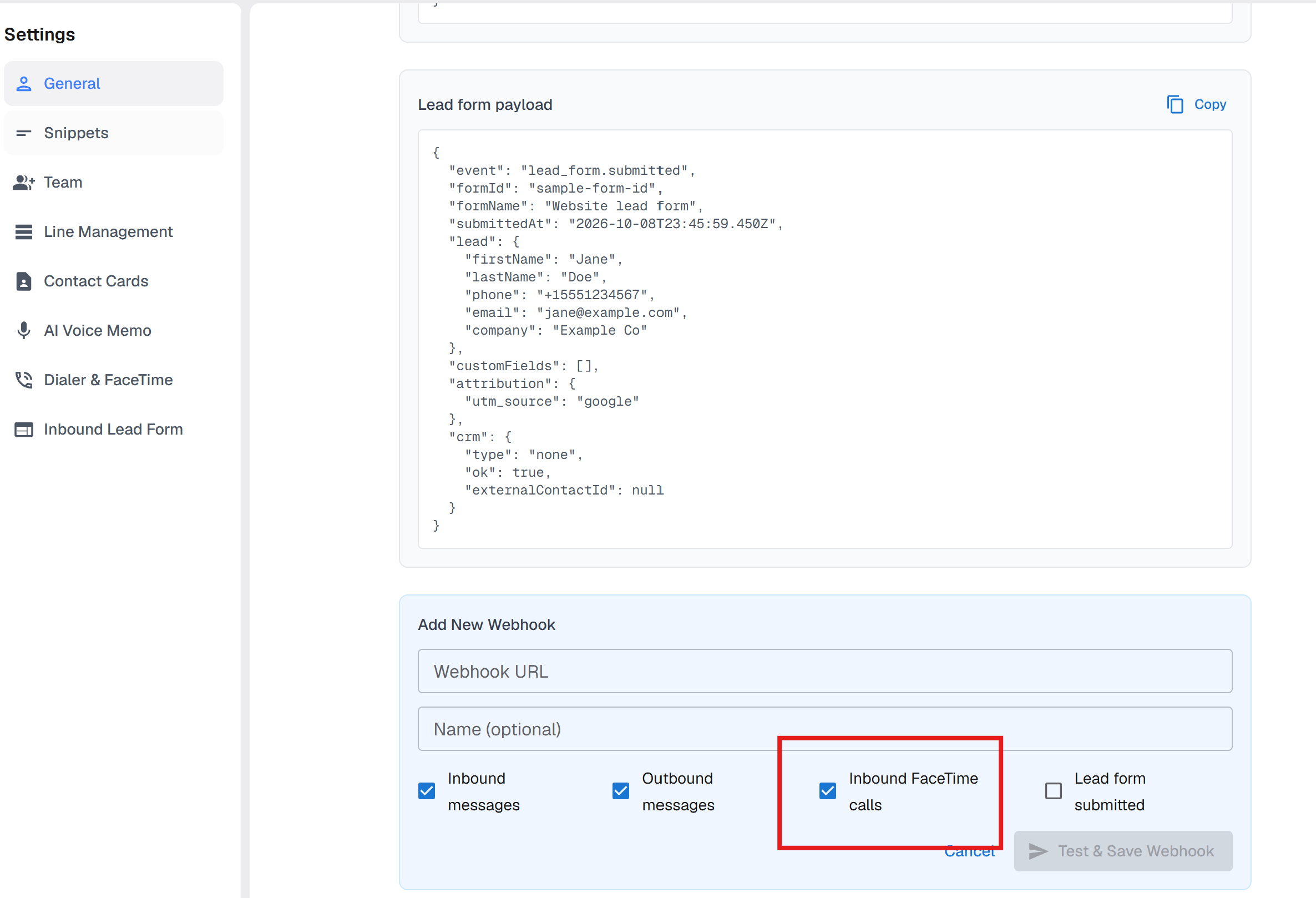Go to Team settings
This screenshot has width=1316, height=898.
[113, 183]
